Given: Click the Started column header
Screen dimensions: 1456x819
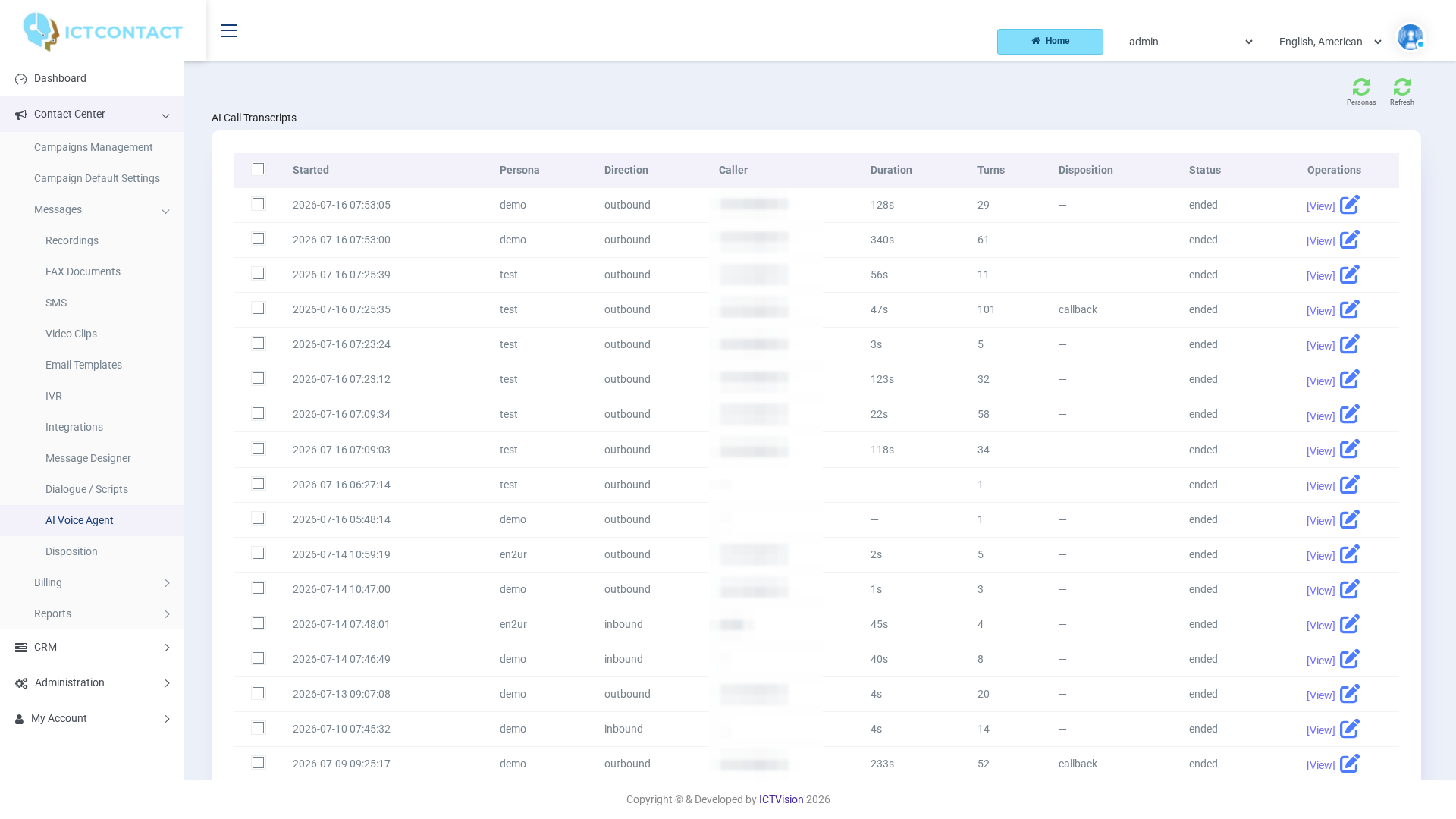Looking at the screenshot, I should 311,170.
